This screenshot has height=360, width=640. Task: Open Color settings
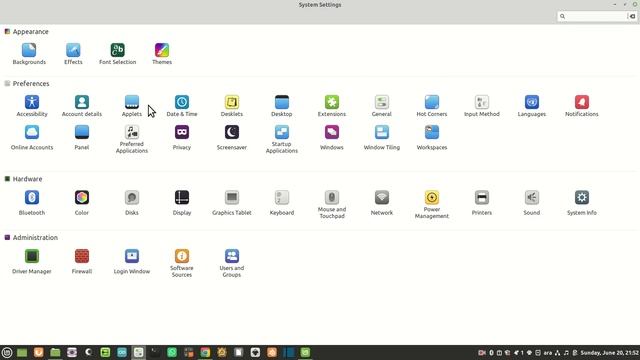pos(82,202)
